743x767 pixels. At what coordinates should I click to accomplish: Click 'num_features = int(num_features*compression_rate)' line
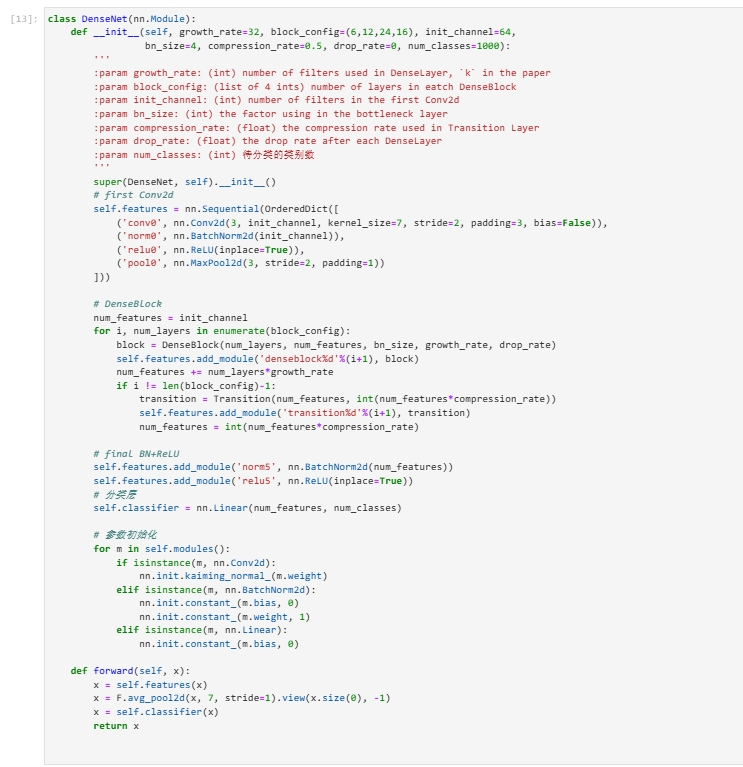279,427
